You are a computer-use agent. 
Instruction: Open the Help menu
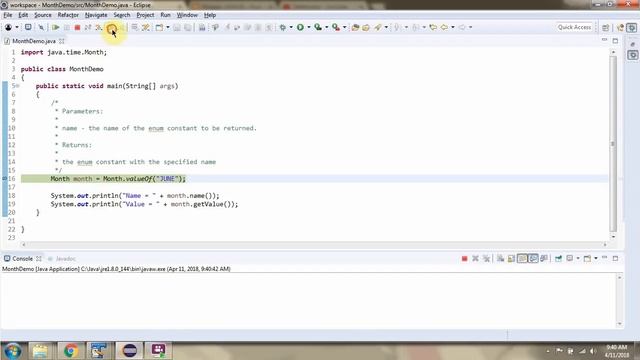[210, 15]
